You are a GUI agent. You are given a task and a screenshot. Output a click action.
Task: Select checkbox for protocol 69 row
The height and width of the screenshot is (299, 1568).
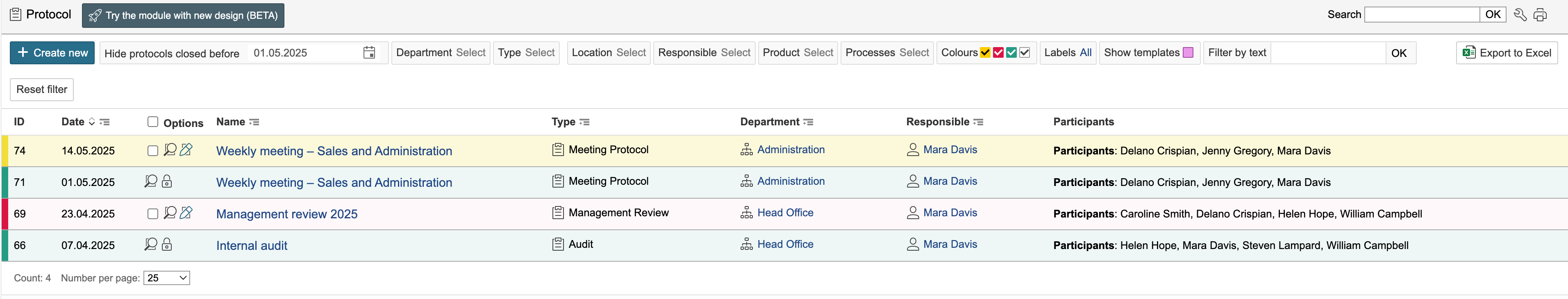[x=153, y=214]
